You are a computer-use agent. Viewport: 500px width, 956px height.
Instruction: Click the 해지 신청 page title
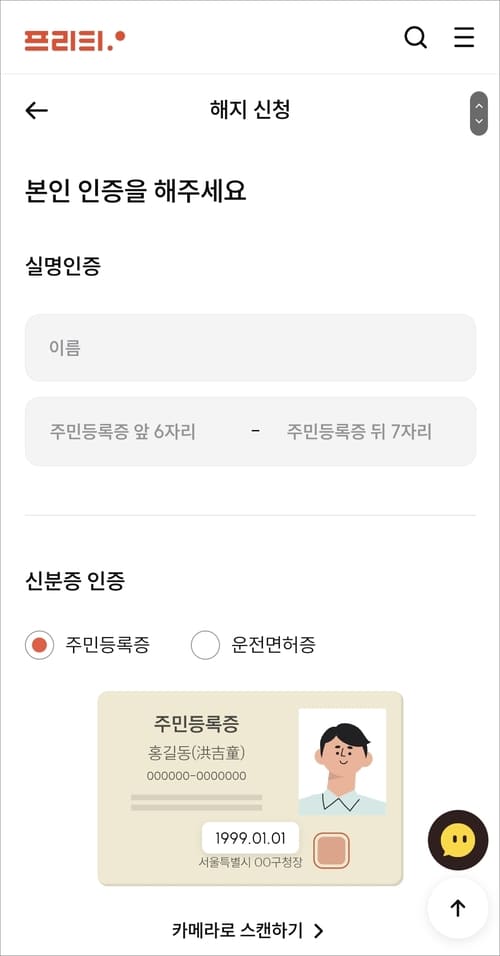point(250,110)
